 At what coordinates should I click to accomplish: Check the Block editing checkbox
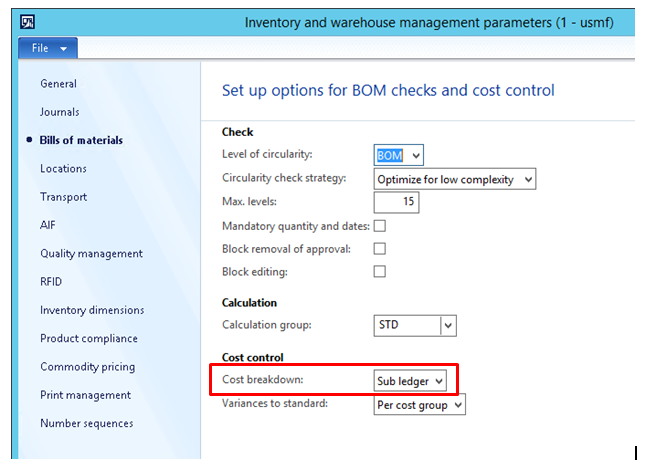pos(380,271)
